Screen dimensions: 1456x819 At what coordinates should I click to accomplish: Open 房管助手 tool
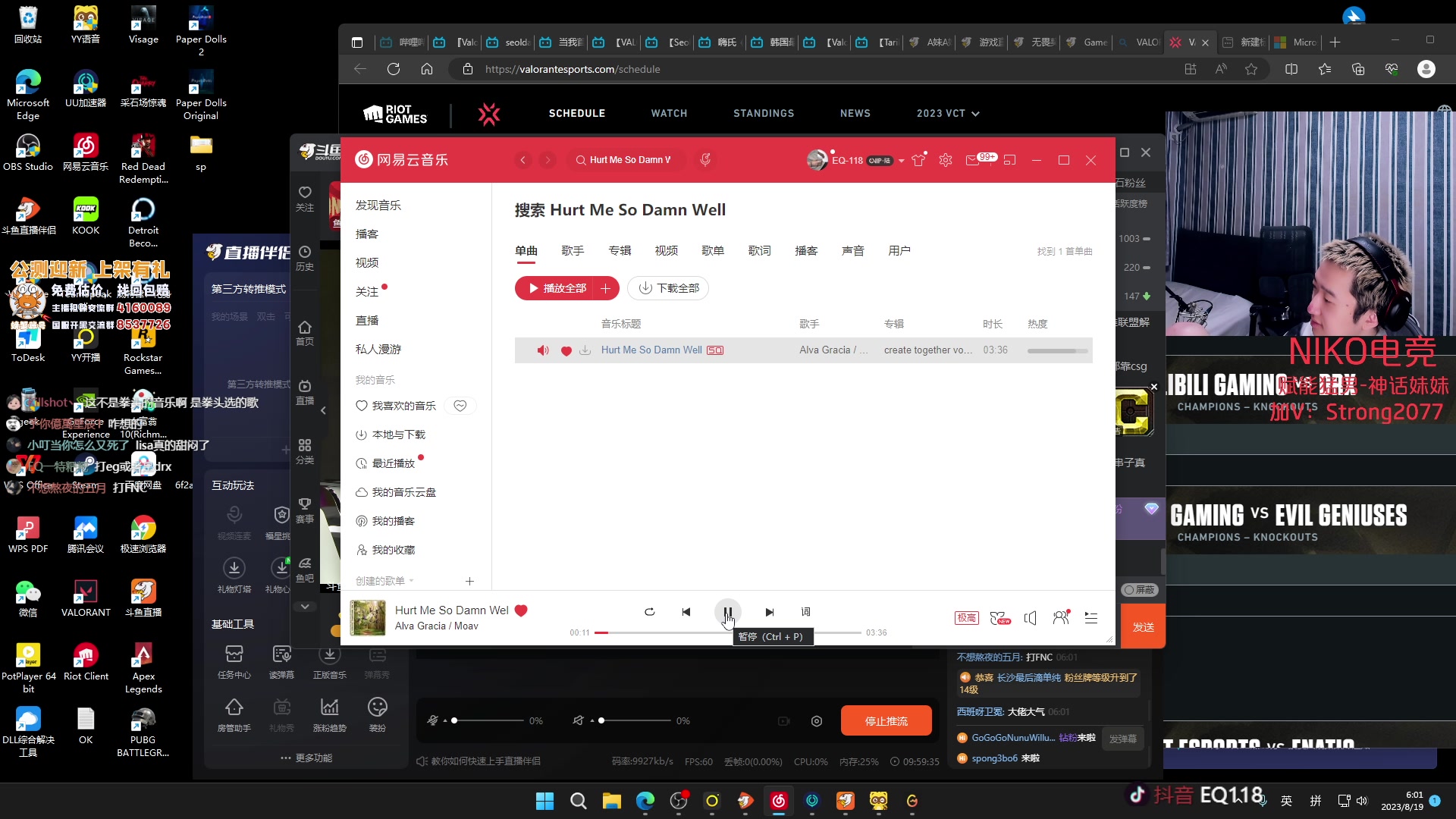coord(234,715)
